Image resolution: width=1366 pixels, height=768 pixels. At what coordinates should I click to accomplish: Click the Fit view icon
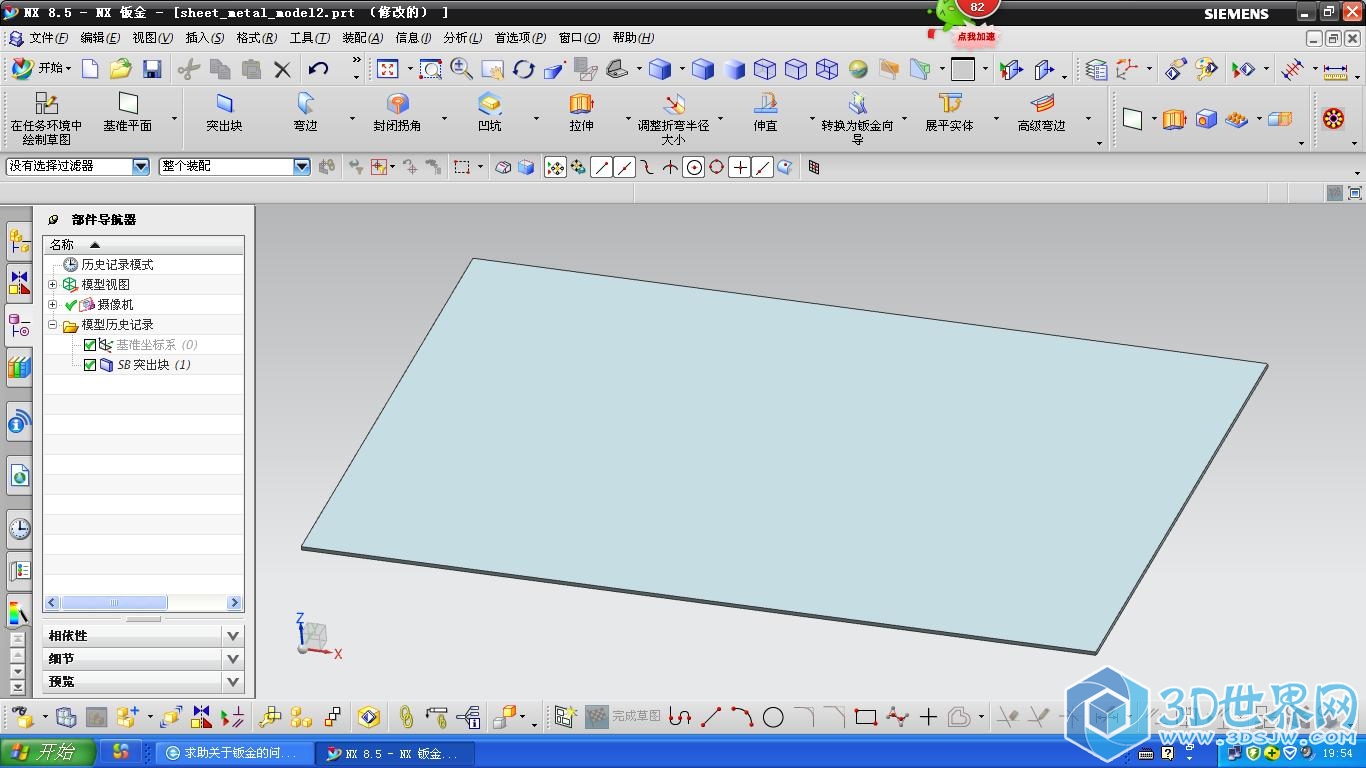tap(388, 69)
